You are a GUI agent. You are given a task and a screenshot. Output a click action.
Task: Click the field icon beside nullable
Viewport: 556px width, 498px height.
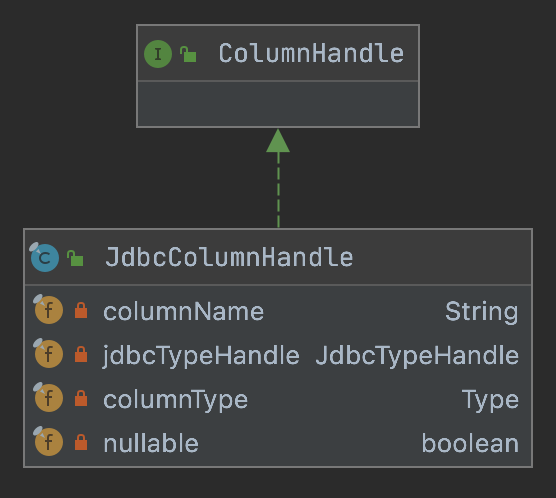coord(48,441)
